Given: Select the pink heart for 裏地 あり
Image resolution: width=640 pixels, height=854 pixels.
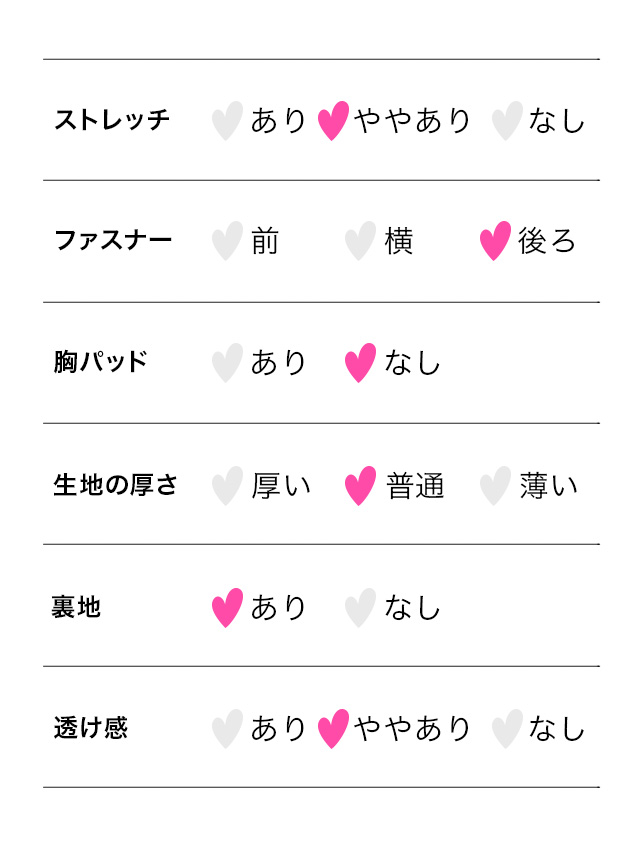Looking at the screenshot, I should [227, 608].
